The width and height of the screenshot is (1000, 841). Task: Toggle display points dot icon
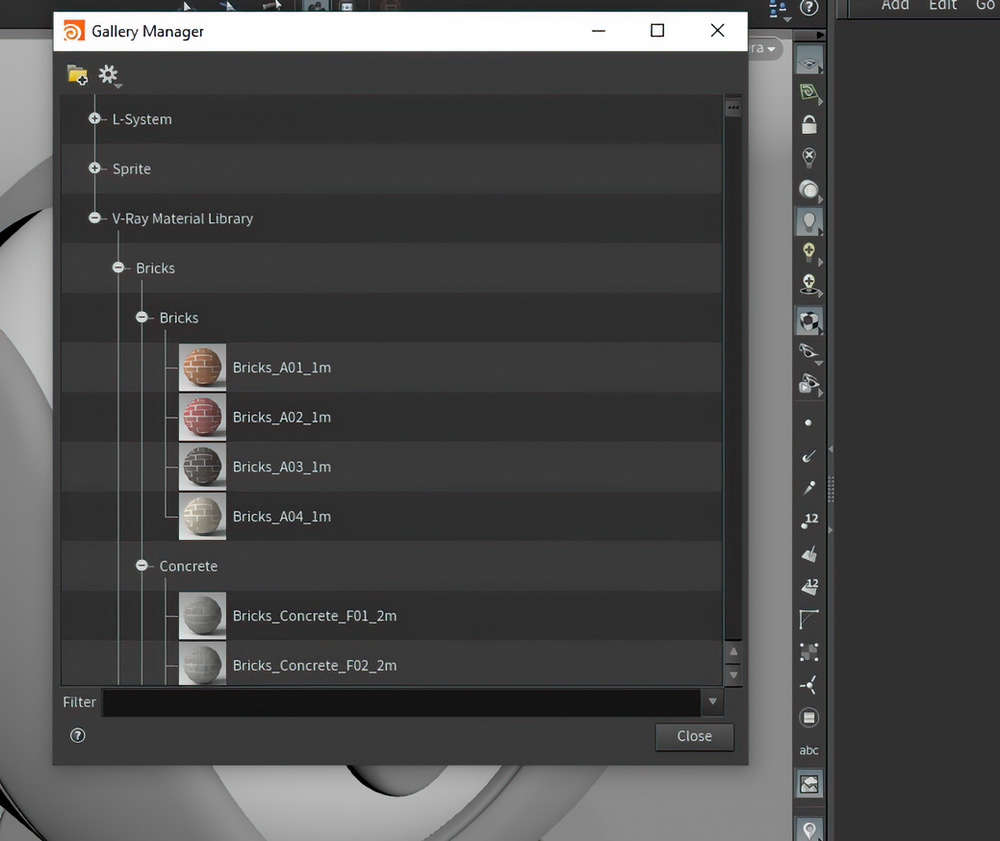808,423
